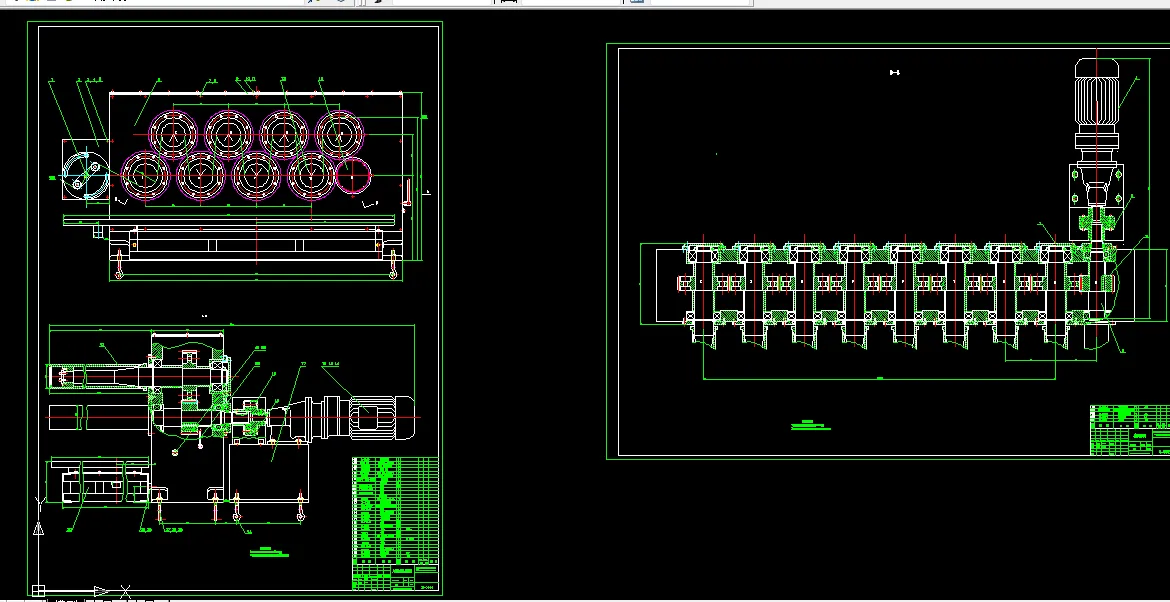Viewport: 1170px width, 602px height.
Task: Select the title block of the right drawing sheet
Action: [x=1130, y=430]
